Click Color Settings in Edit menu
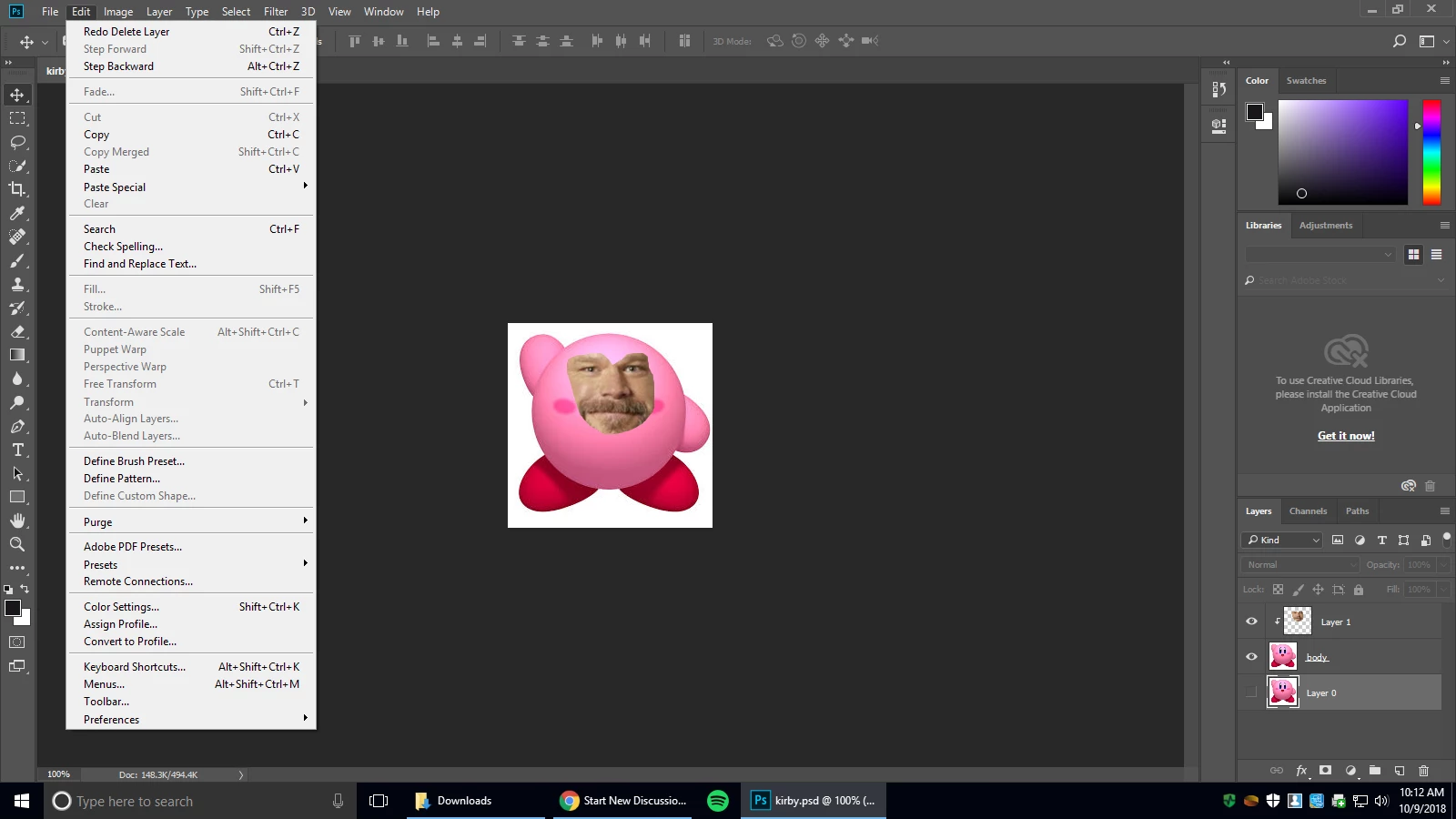This screenshot has height=819, width=1456. [x=191, y=606]
